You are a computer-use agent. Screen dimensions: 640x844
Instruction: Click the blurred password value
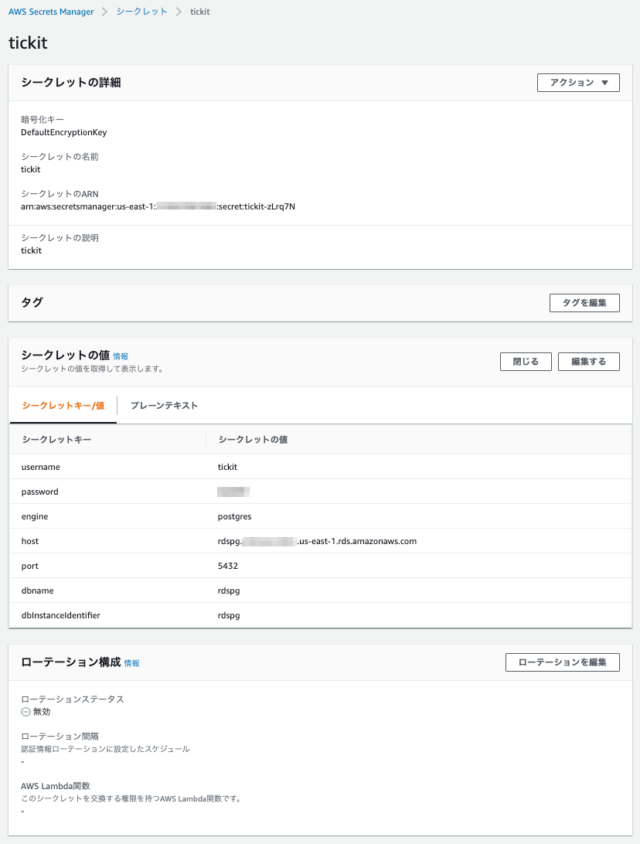pos(233,491)
